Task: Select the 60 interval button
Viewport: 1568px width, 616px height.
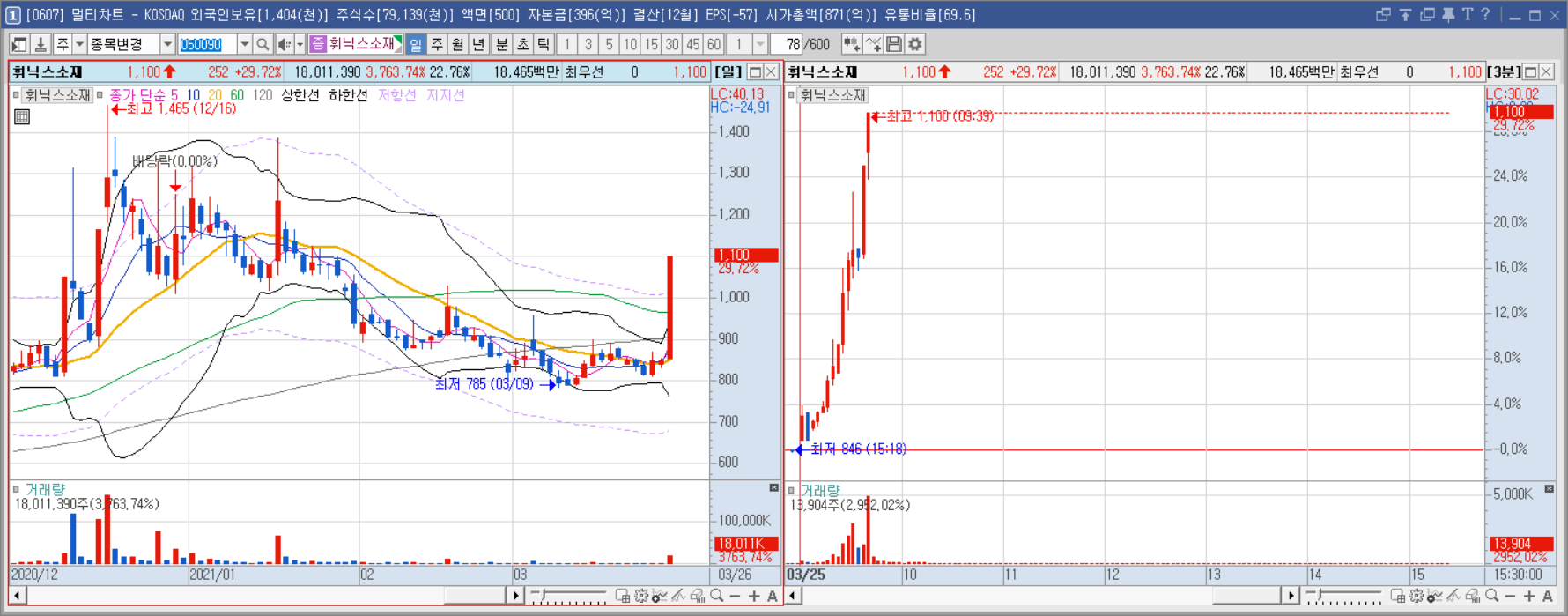Action: pyautogui.click(x=714, y=44)
